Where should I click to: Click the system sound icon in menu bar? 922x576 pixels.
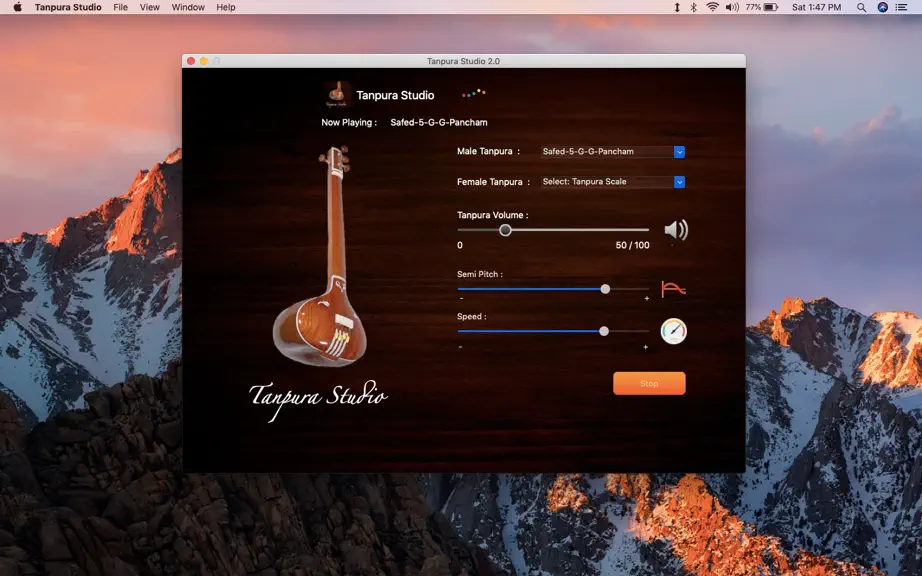point(732,7)
